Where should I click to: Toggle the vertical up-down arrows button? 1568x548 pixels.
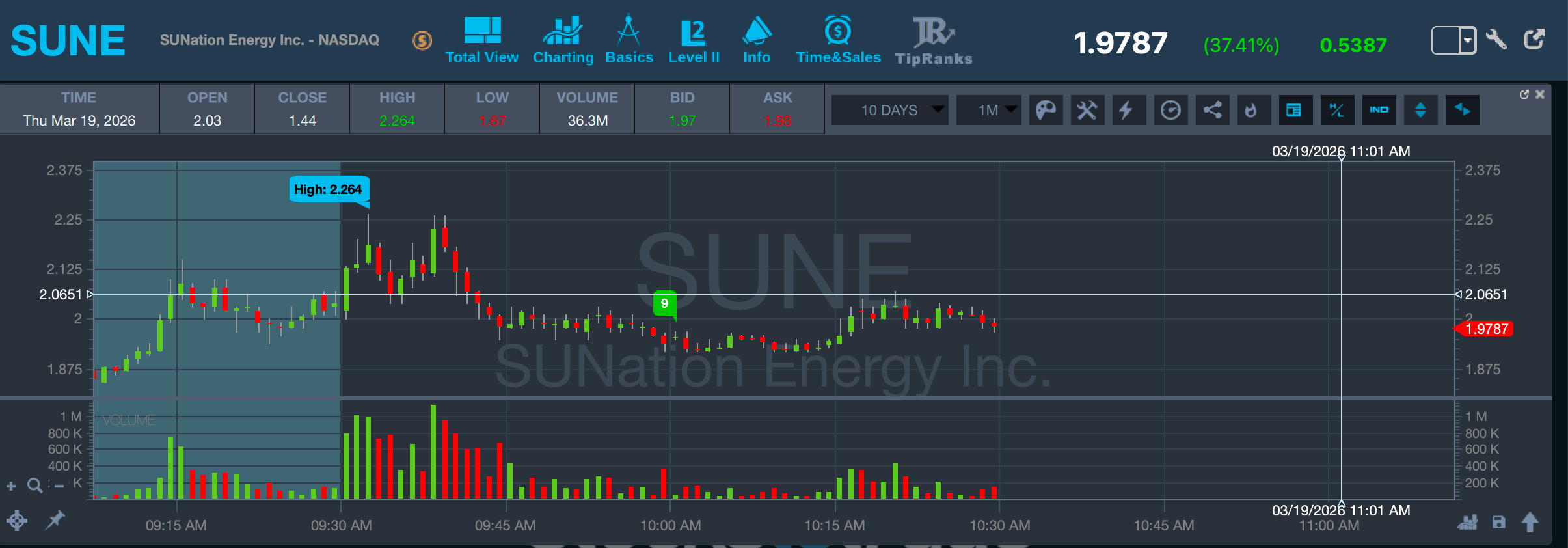coord(1420,110)
